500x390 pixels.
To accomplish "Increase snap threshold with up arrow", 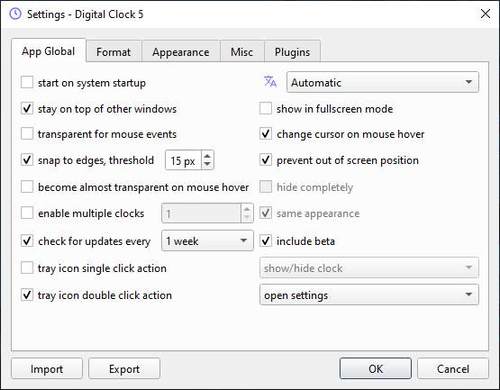I will 207,156.
